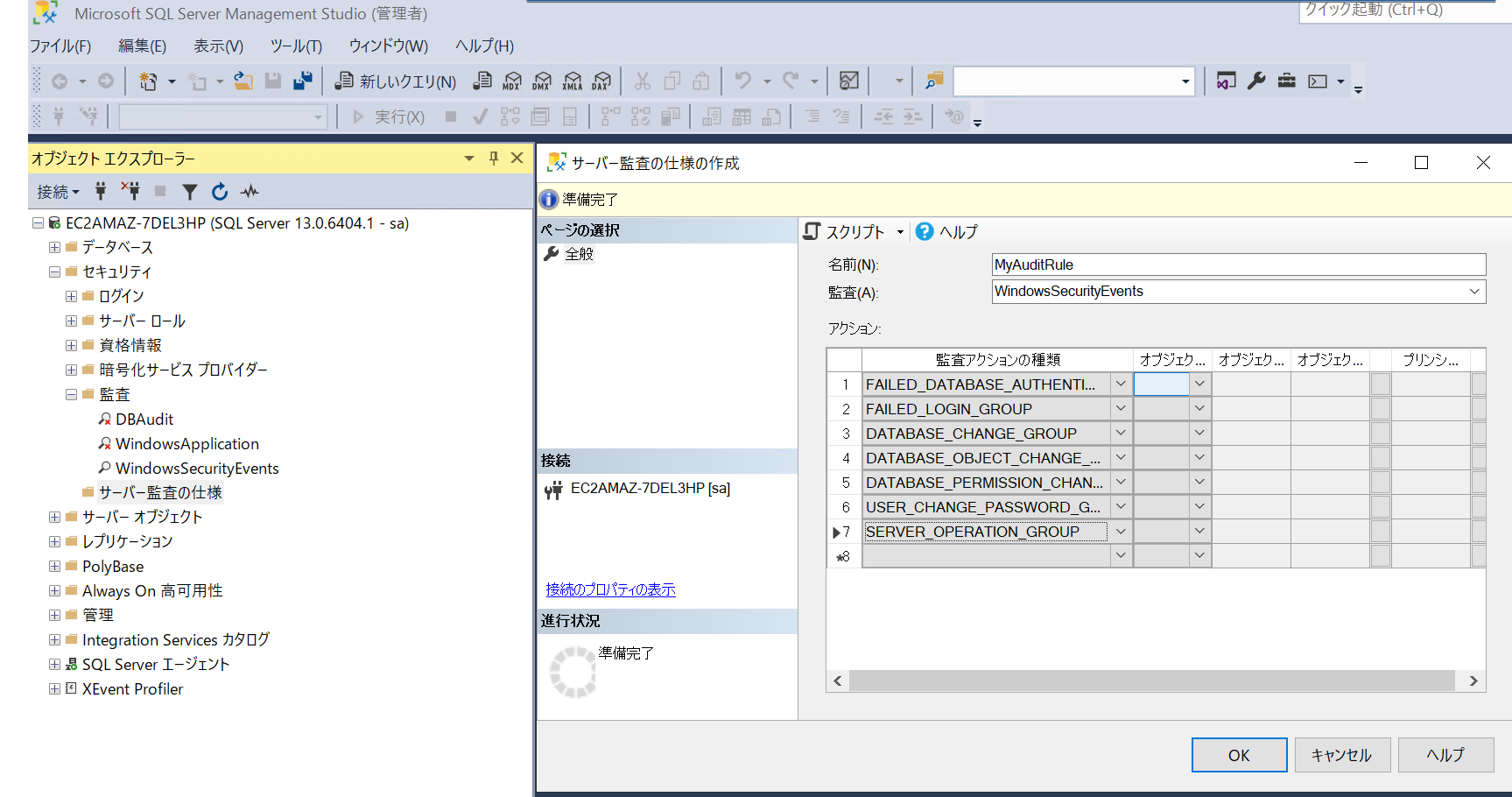
Task: Click the XMLA query toolbar icon
Action: (x=572, y=81)
